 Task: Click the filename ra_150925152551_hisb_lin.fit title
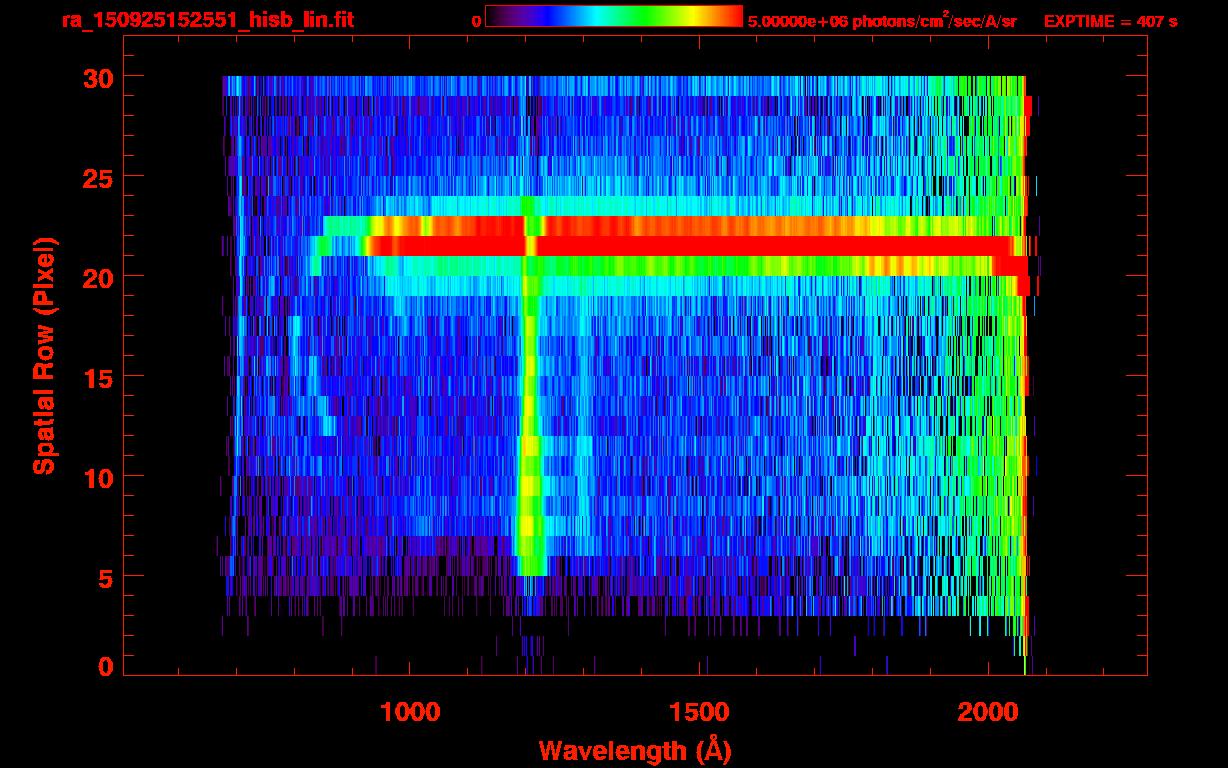click(x=207, y=20)
